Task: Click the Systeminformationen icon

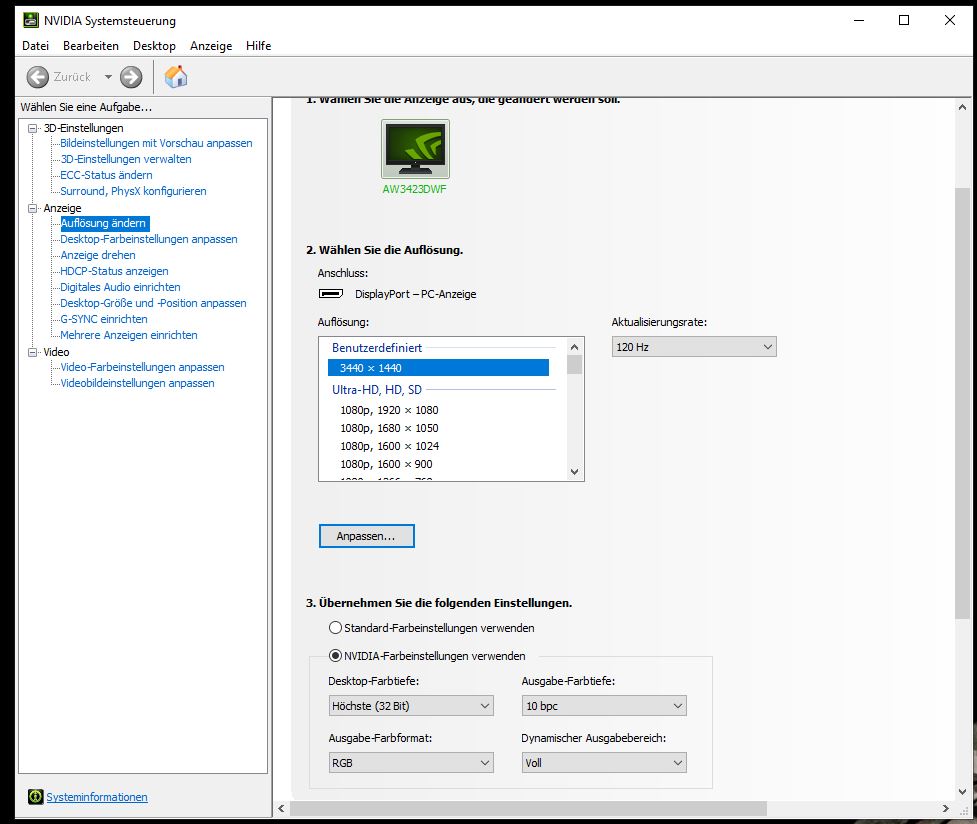Action: click(x=36, y=797)
